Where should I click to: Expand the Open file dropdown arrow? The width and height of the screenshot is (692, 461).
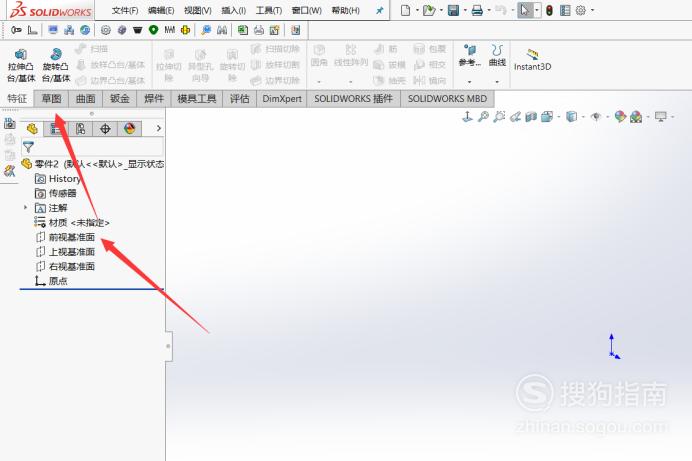[441, 10]
